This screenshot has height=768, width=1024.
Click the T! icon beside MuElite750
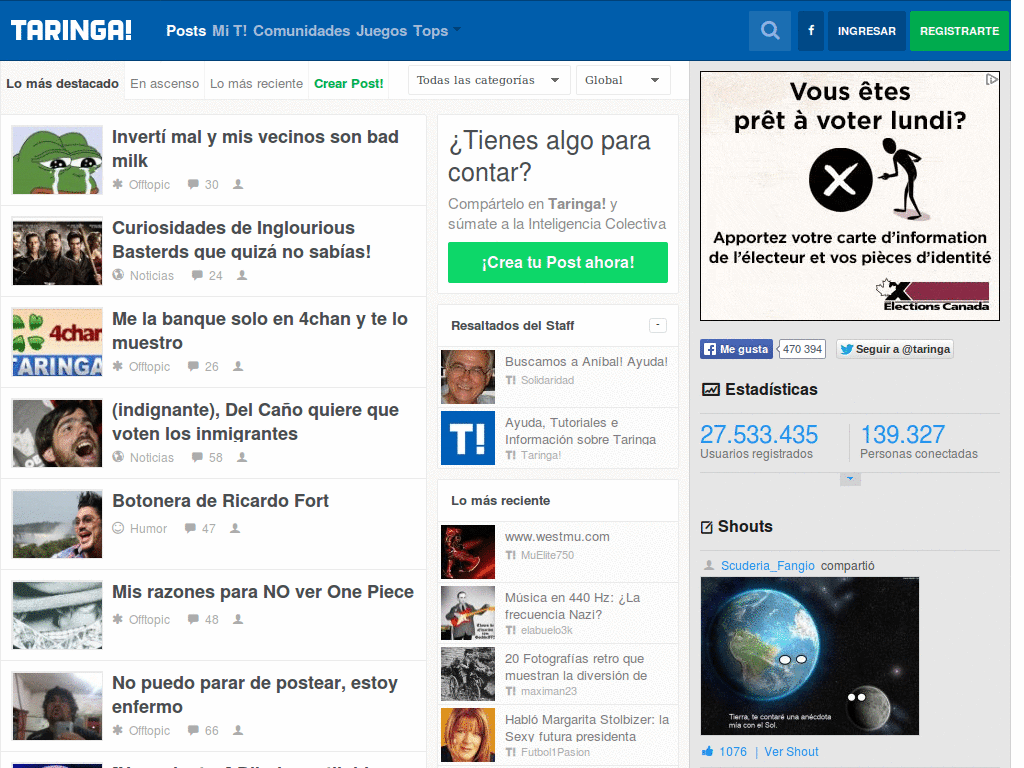point(511,555)
